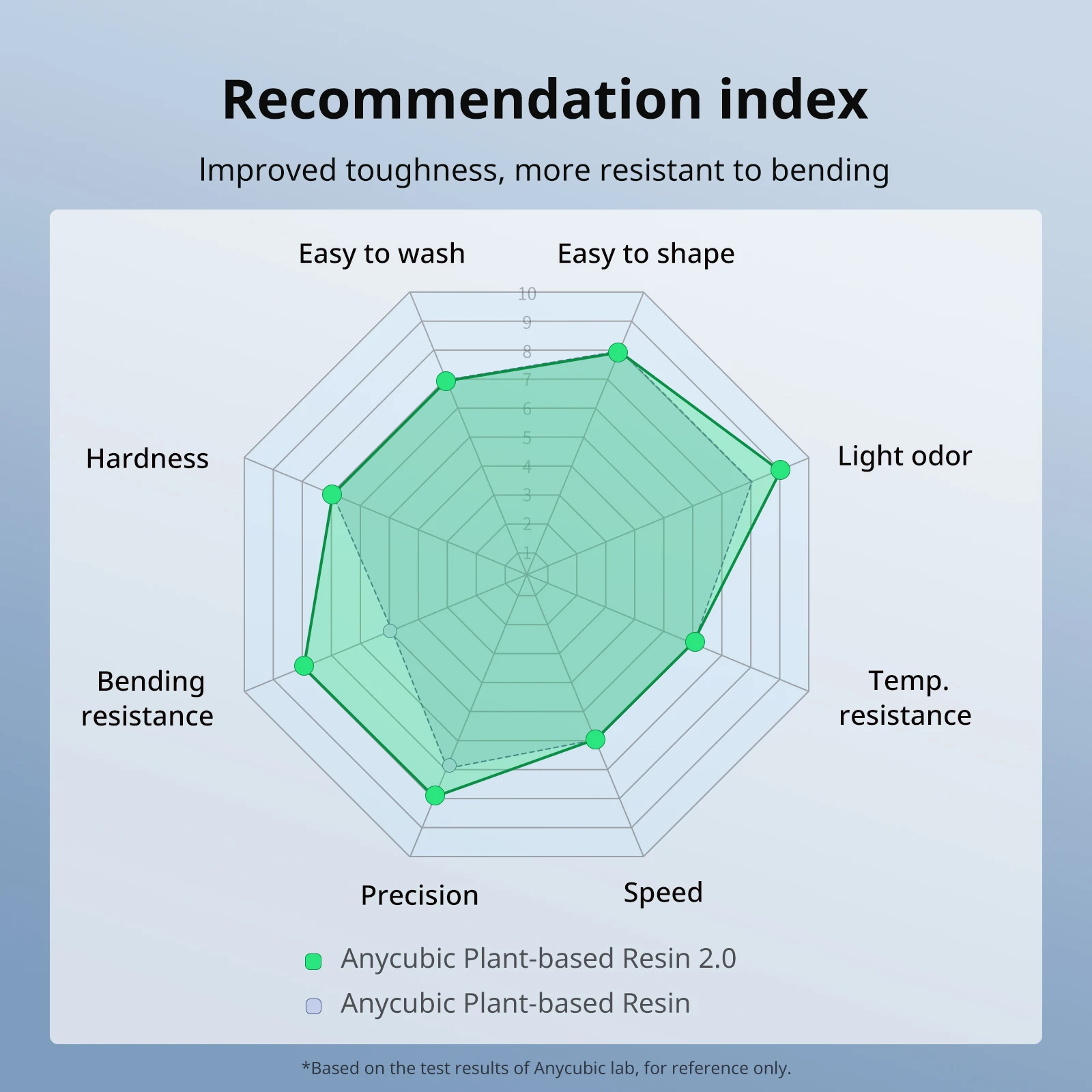The image size is (1092, 1092).
Task: Click the gray Precision data point
Action: pyautogui.click(x=449, y=765)
